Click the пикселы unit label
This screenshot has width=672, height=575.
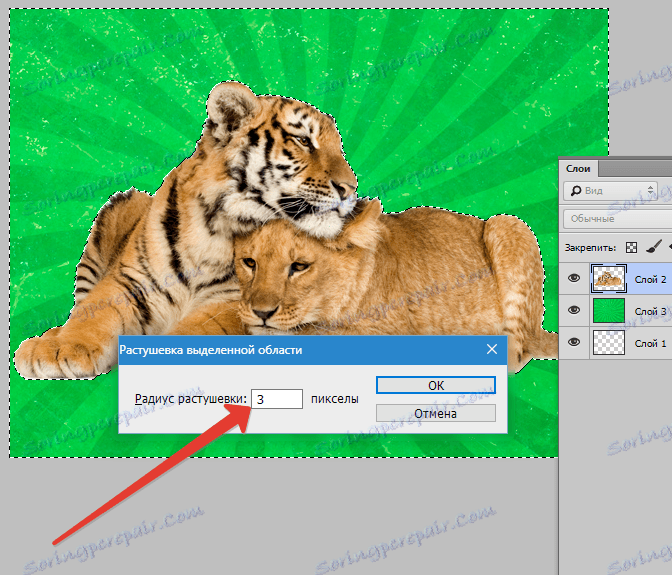click(x=335, y=399)
